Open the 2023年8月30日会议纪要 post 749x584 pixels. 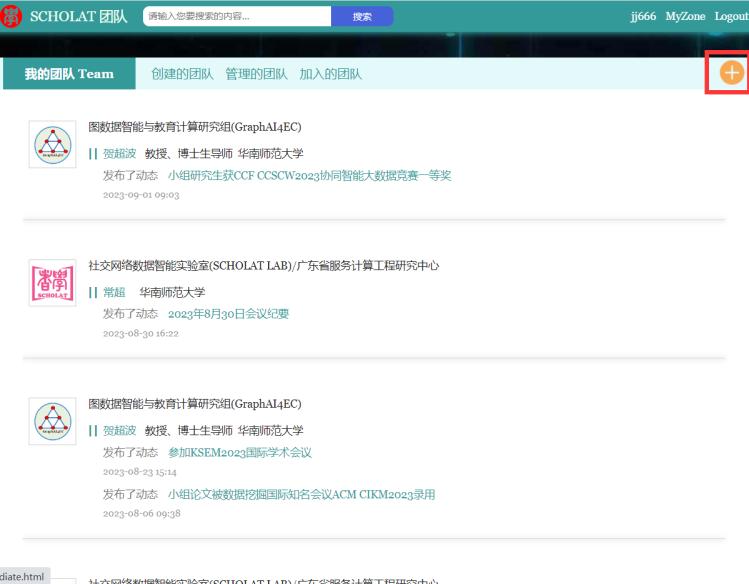click(228, 314)
